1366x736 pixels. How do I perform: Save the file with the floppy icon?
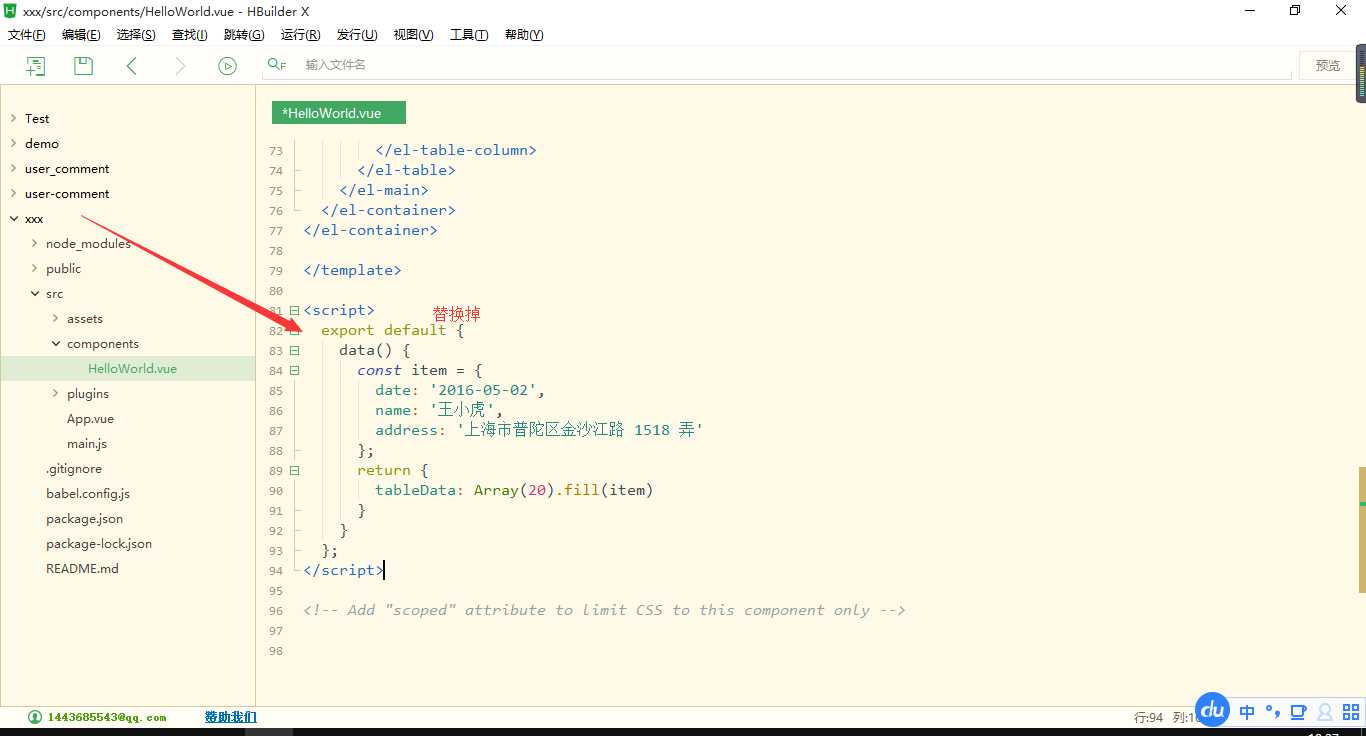pos(84,66)
